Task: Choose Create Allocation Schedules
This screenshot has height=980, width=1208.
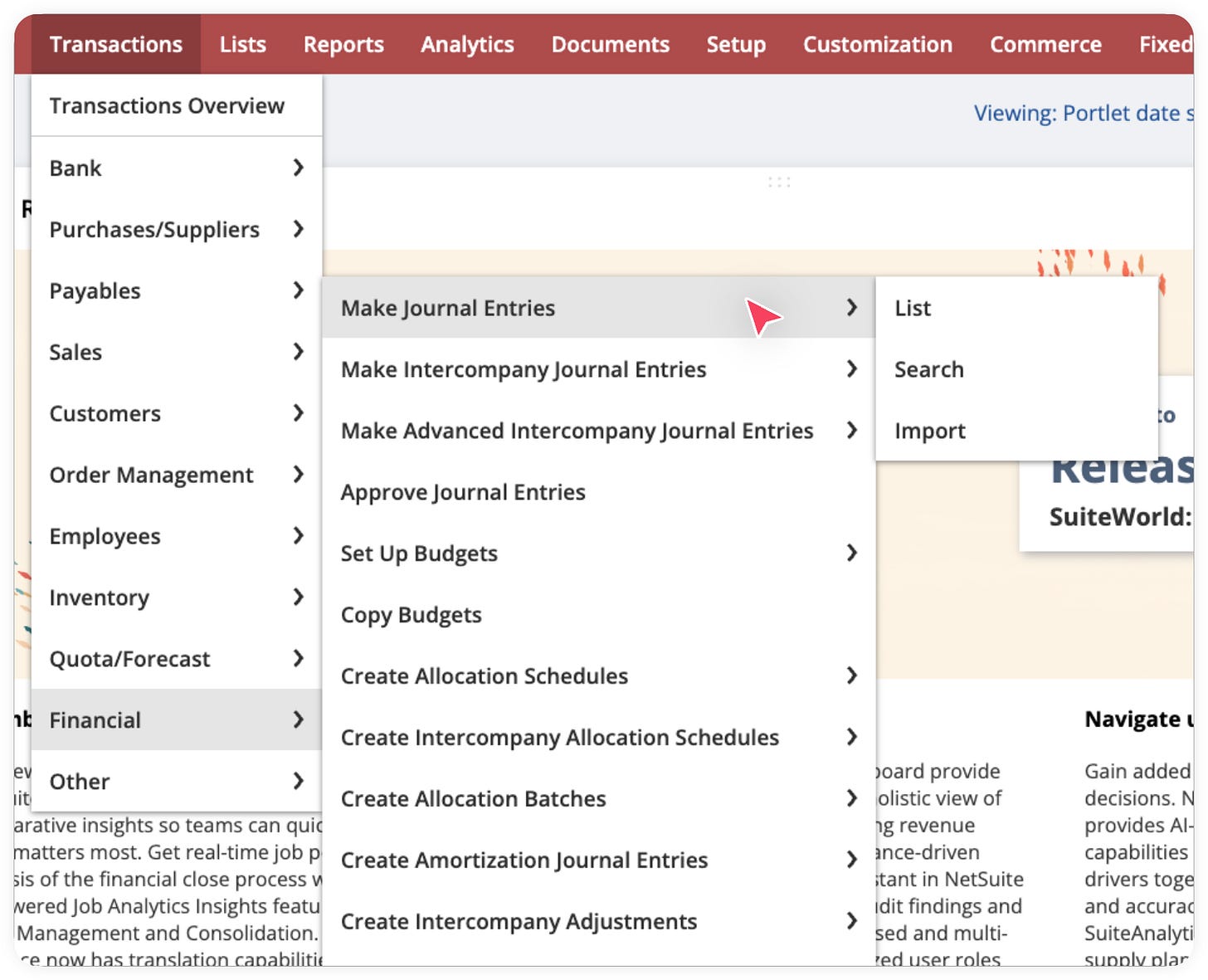Action: click(598, 676)
